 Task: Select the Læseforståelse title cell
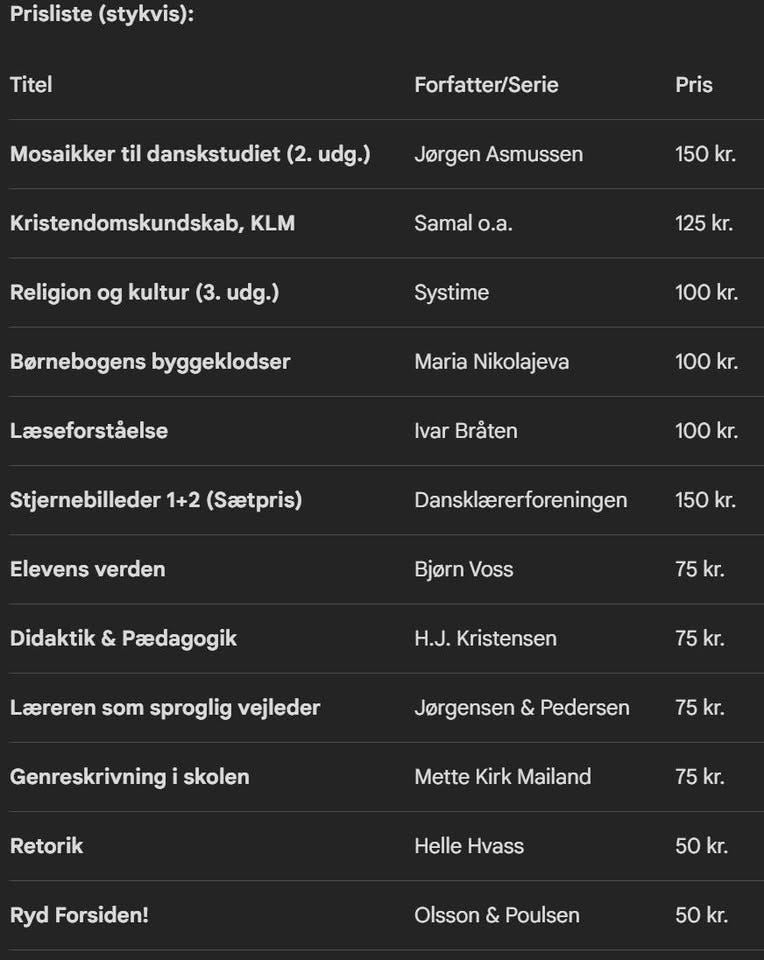(89, 431)
